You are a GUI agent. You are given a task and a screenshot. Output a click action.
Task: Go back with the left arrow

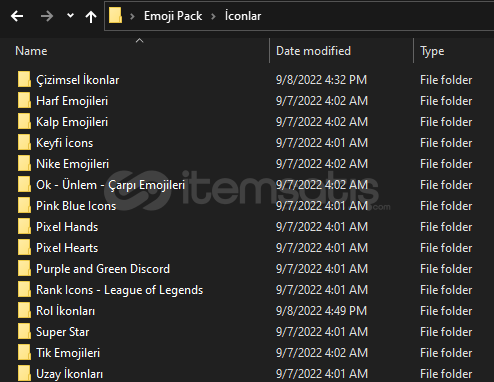click(x=17, y=16)
